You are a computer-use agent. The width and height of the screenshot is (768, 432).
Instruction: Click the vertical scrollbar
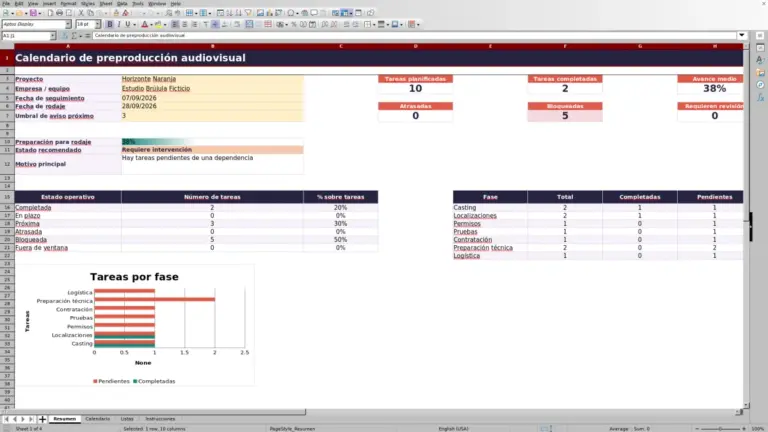tap(746, 225)
